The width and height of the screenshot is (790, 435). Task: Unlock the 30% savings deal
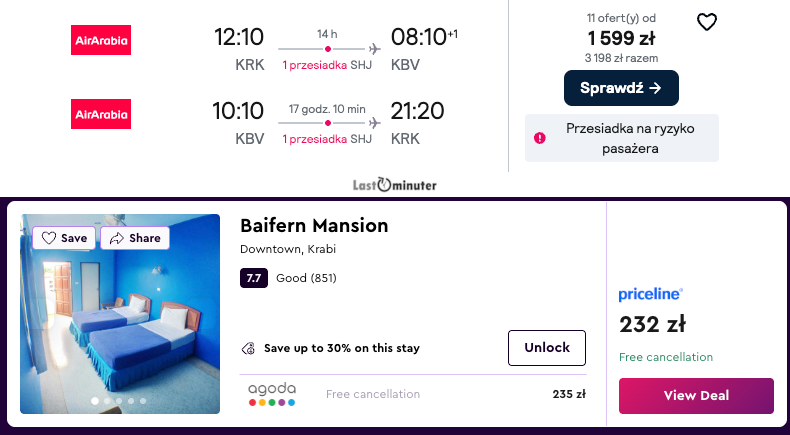(x=547, y=348)
